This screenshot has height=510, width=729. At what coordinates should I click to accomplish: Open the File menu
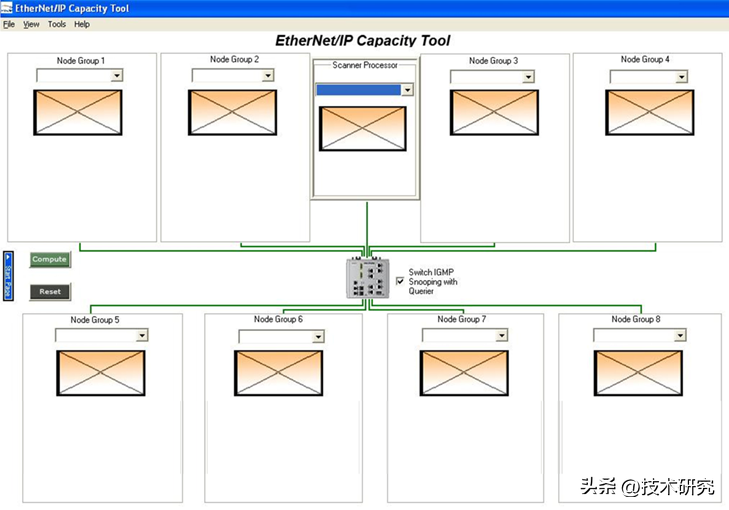coord(9,24)
